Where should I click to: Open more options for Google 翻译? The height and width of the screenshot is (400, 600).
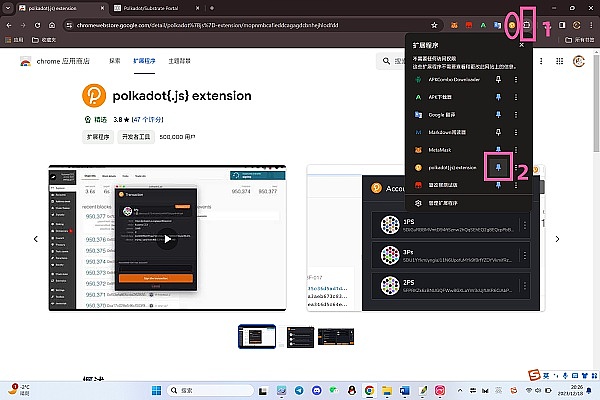516,115
